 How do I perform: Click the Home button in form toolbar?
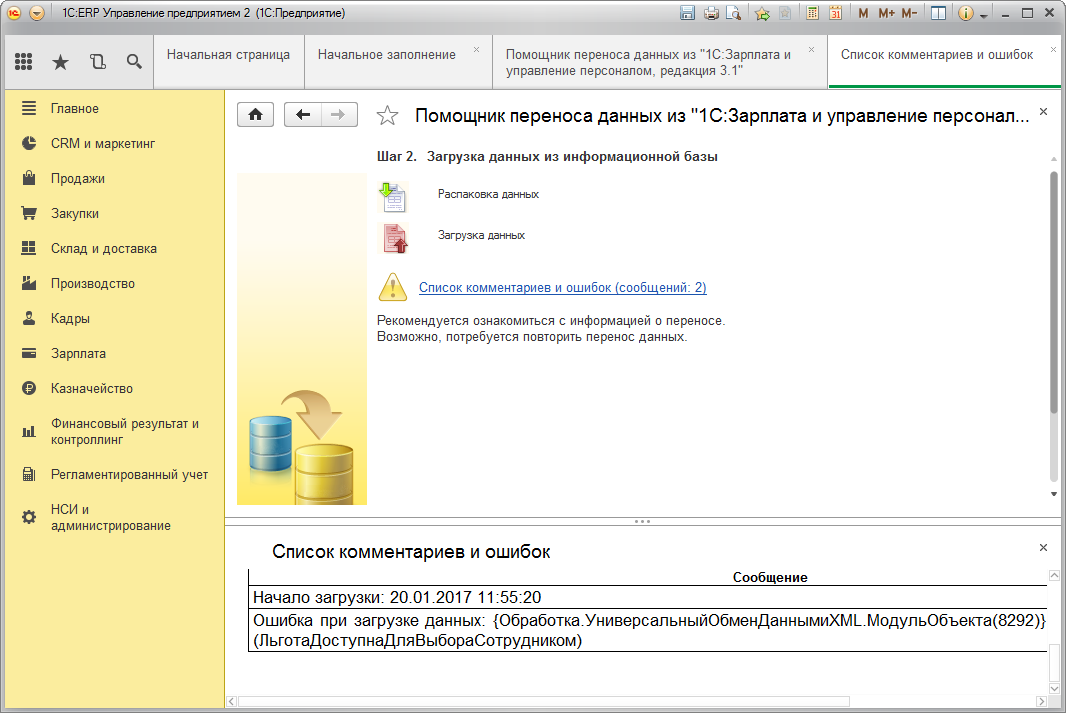pyautogui.click(x=255, y=115)
